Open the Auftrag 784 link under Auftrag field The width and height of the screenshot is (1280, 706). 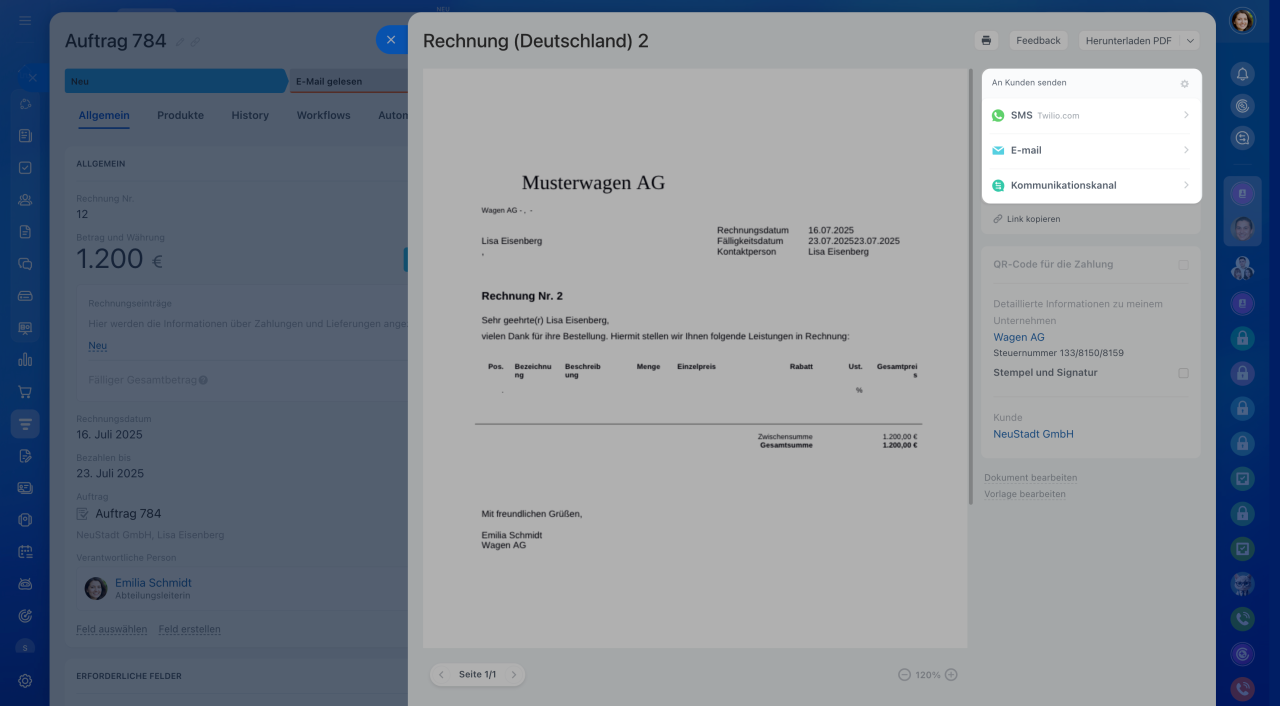pyautogui.click(x=128, y=514)
